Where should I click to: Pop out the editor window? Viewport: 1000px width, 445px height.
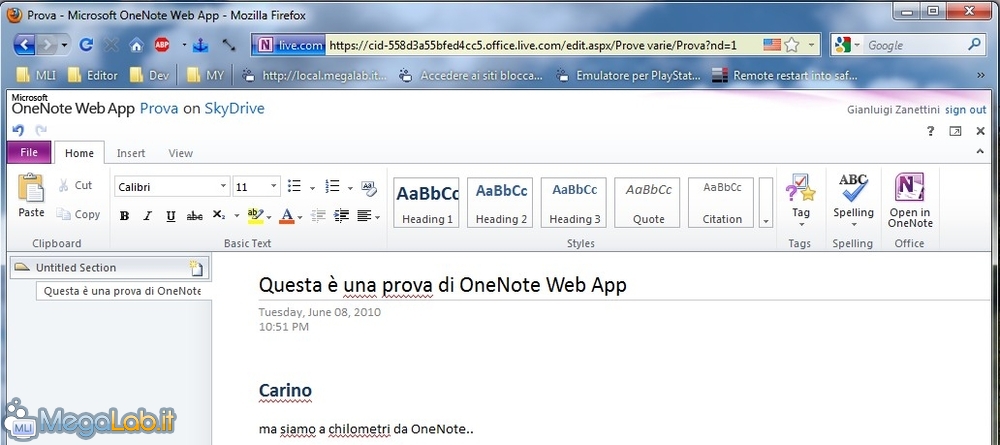pyautogui.click(x=955, y=131)
